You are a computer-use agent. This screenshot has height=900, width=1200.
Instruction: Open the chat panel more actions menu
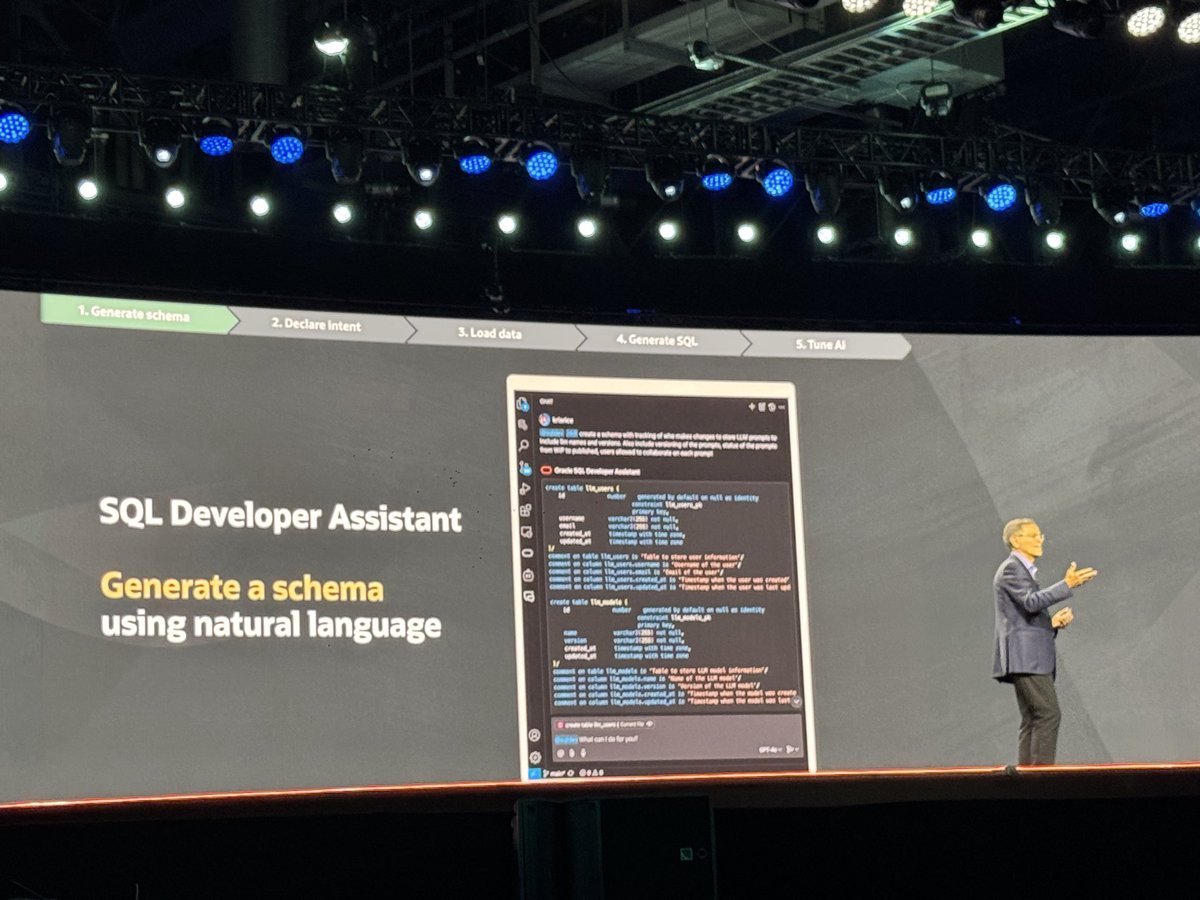pyautogui.click(x=781, y=407)
